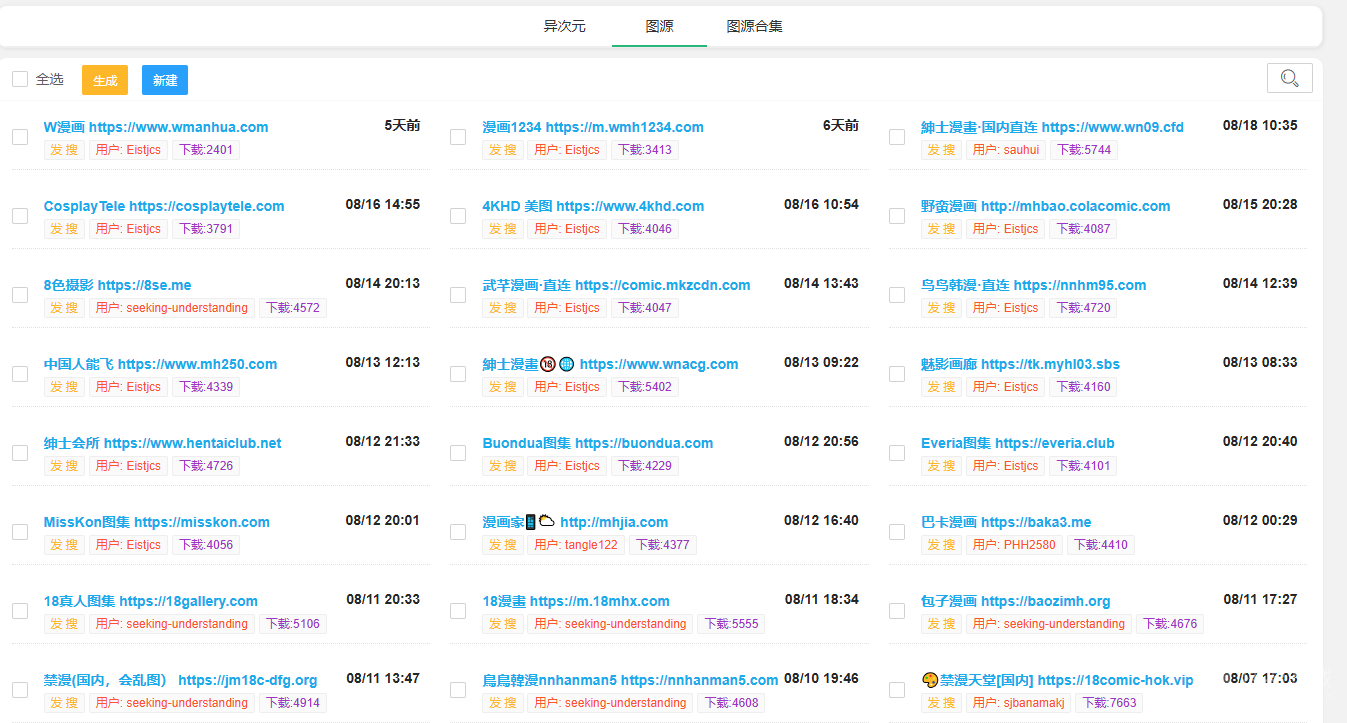Check the 野蛮漫画 row checkbox
The width and height of the screenshot is (1347, 723).
[x=897, y=216]
